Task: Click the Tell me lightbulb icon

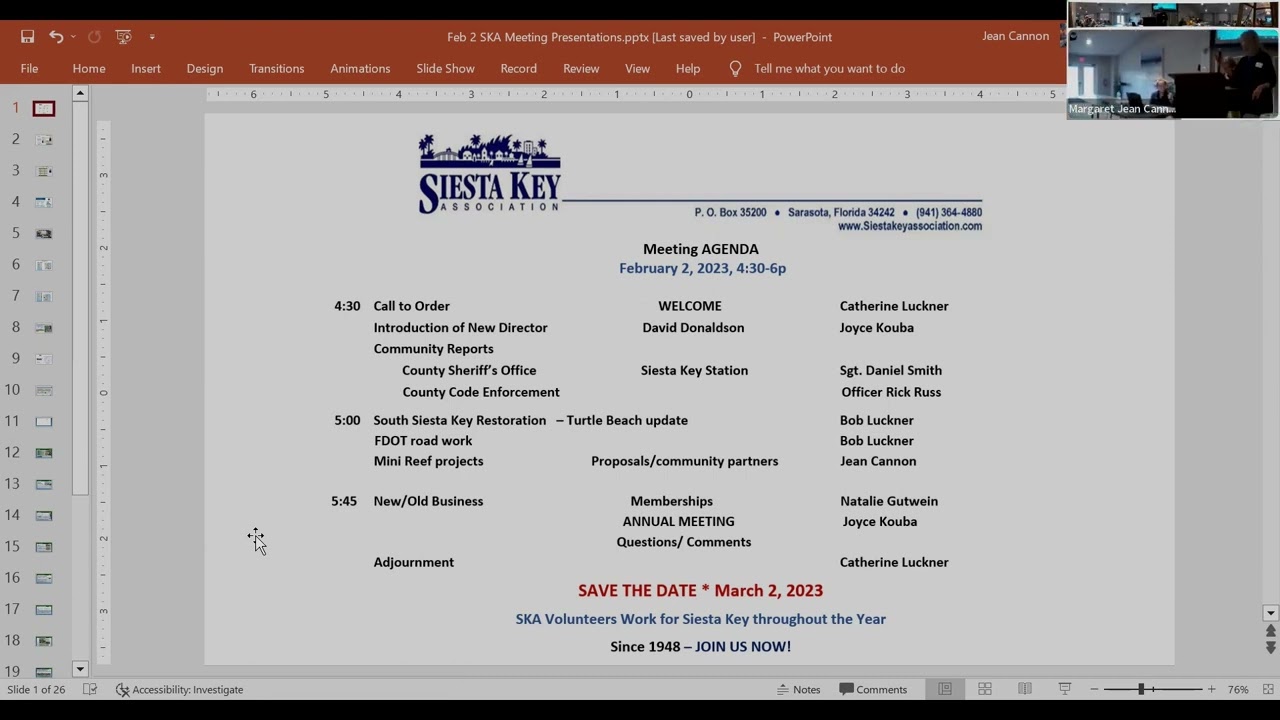Action: pos(735,69)
